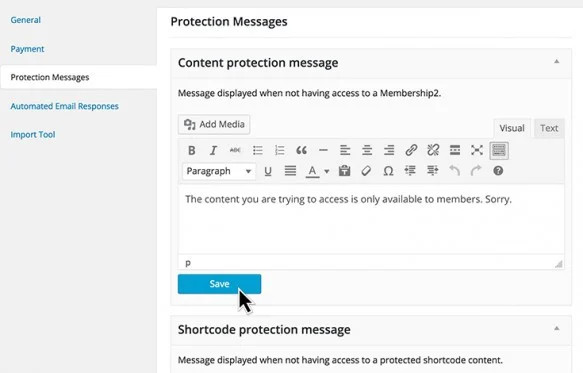Toggle Strikethrough formatting
Screen dimensions: 583x373
235,151
